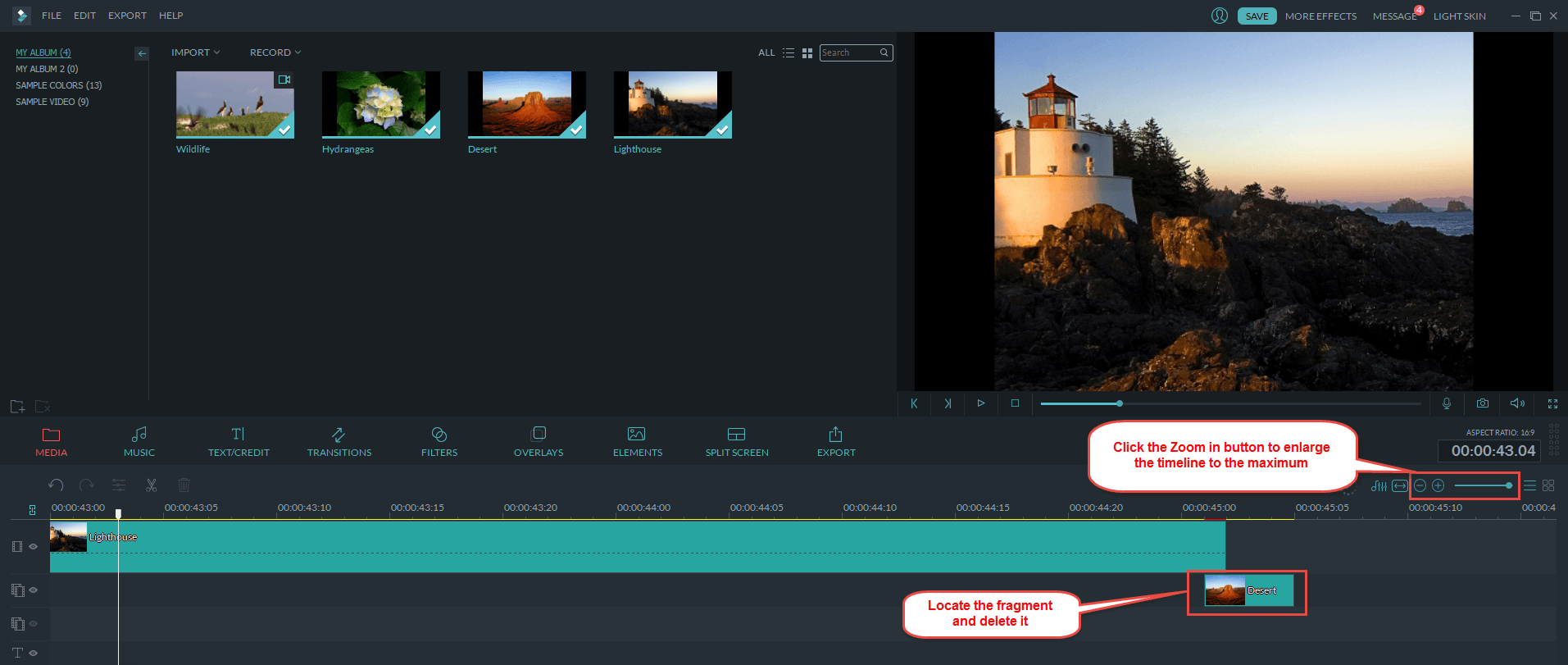Save the project

(1257, 16)
